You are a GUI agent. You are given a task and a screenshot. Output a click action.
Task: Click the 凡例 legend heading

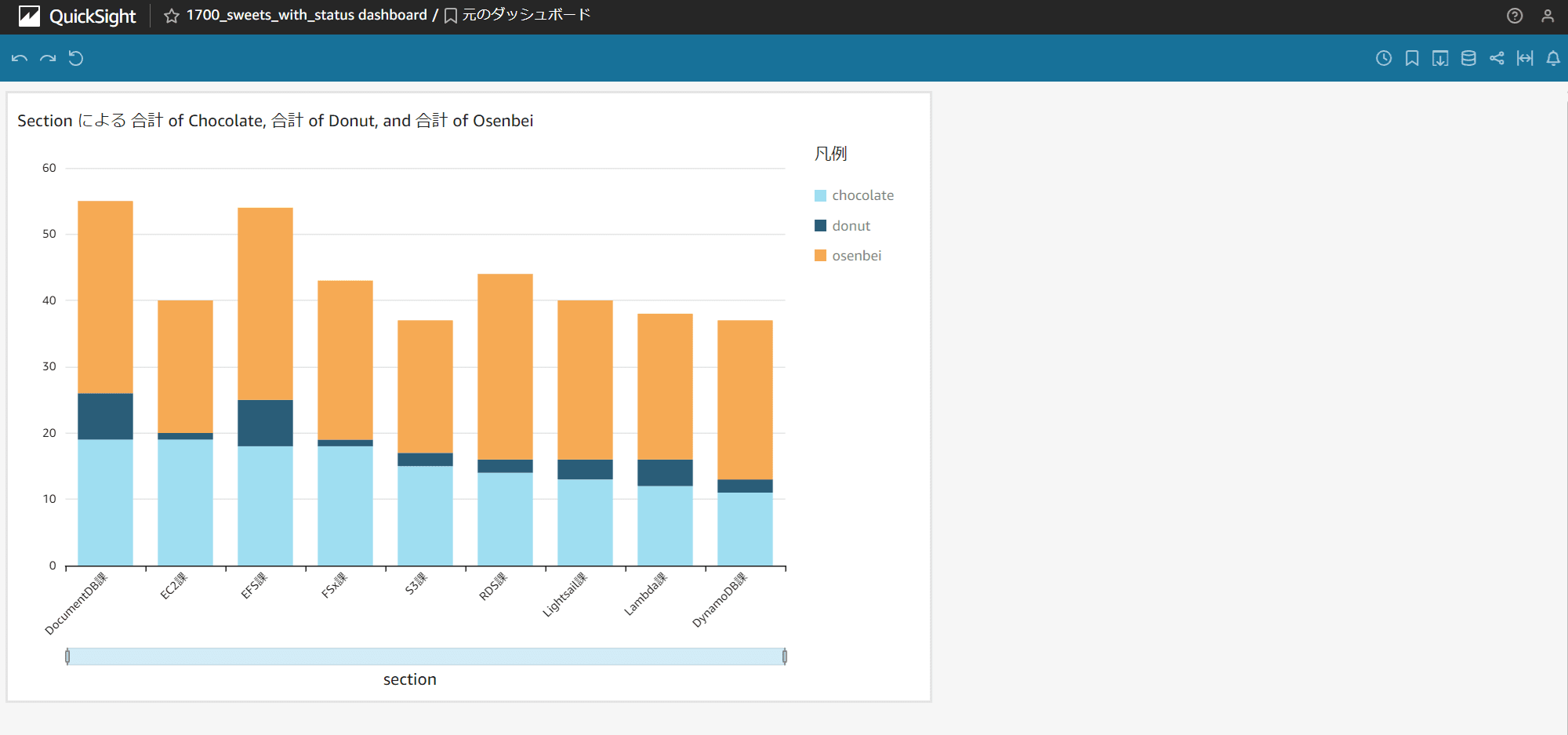click(x=830, y=154)
